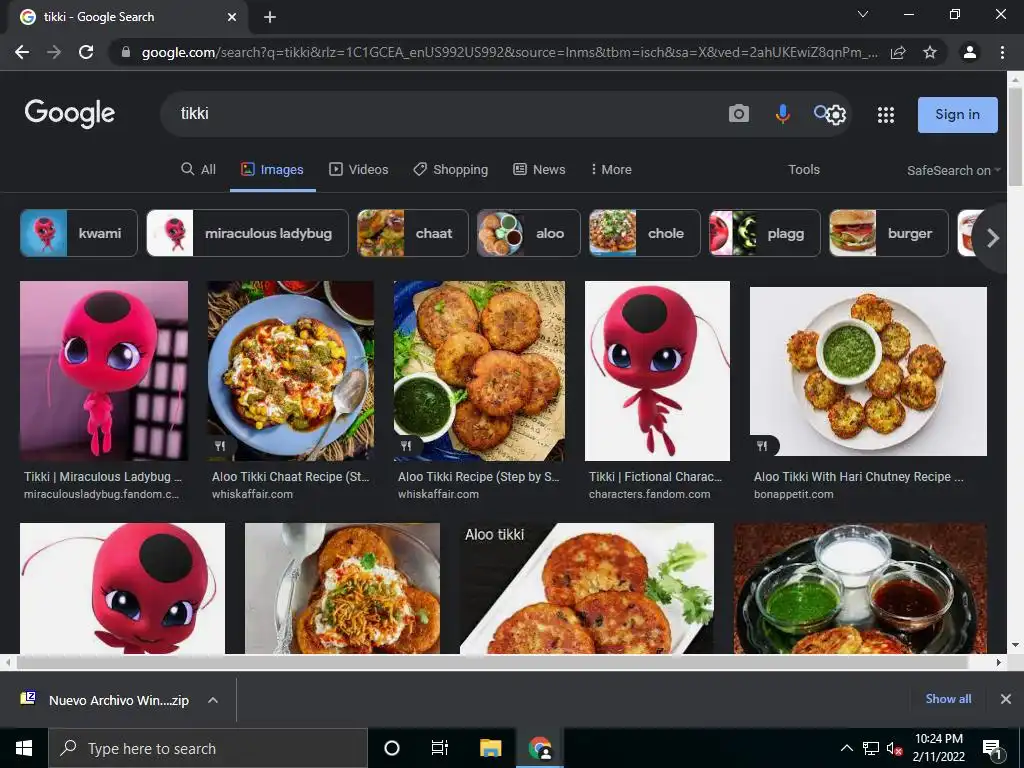1024x768 pixels.
Task: Open downloaded Nuevo Archivo Win zip file
Action: coord(106,700)
